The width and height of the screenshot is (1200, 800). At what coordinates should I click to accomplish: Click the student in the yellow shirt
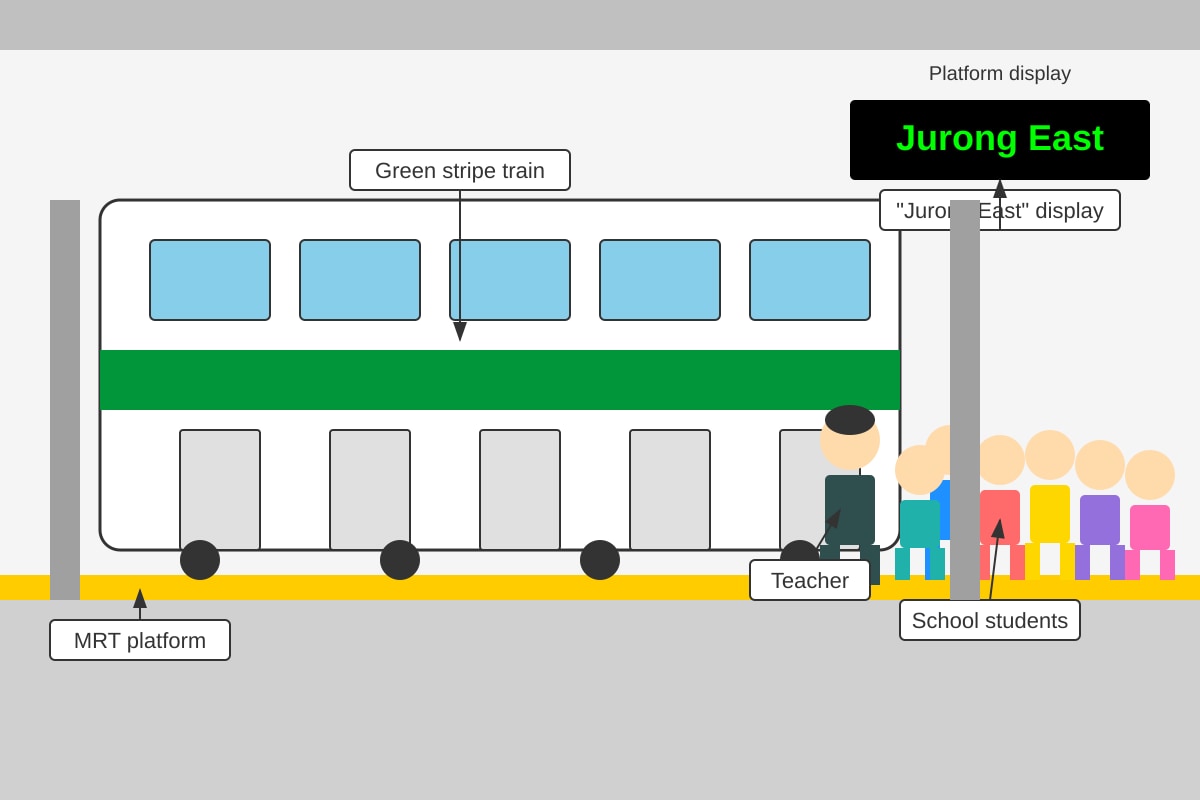1050,505
